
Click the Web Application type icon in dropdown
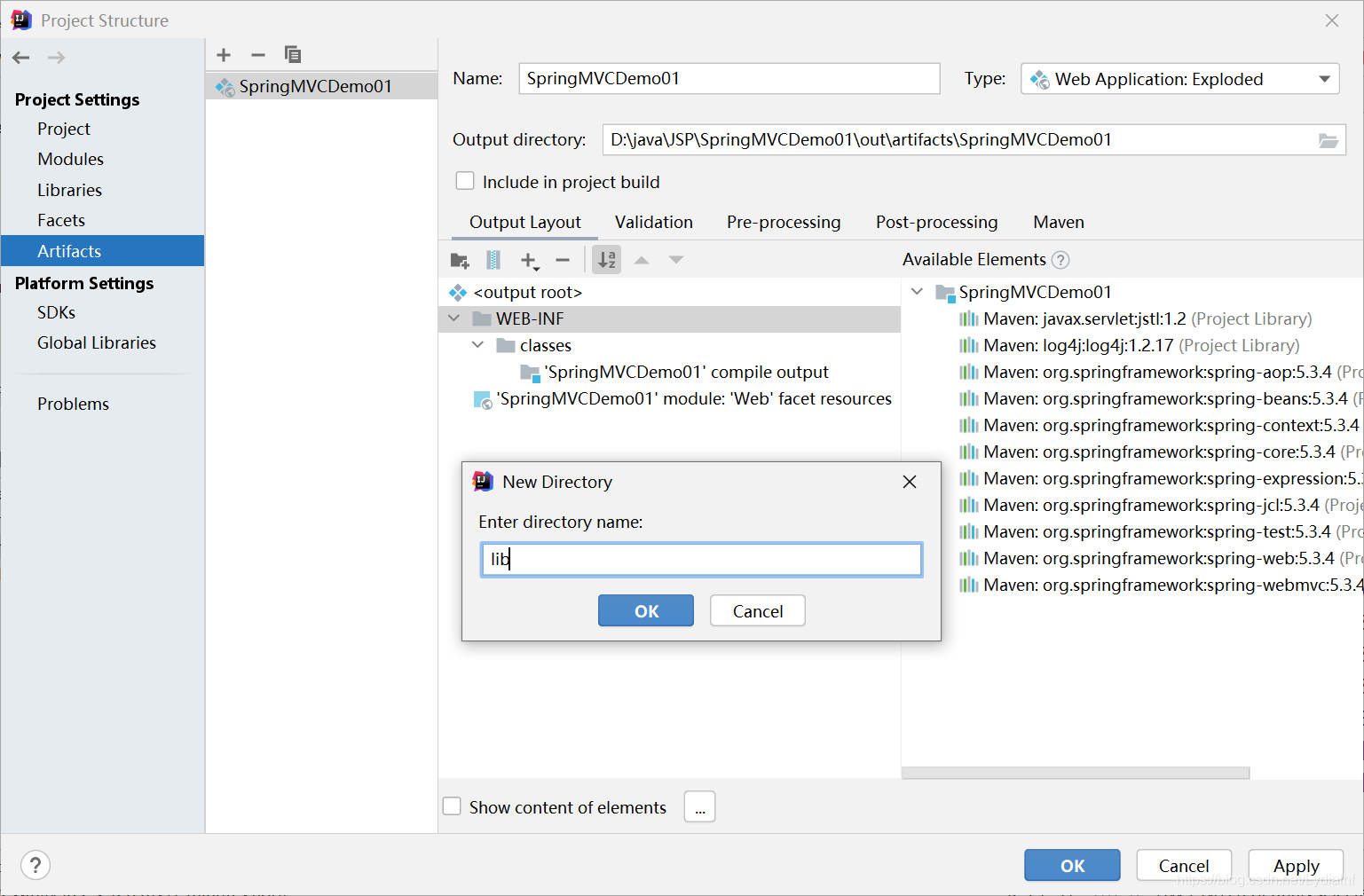pos(1039,80)
